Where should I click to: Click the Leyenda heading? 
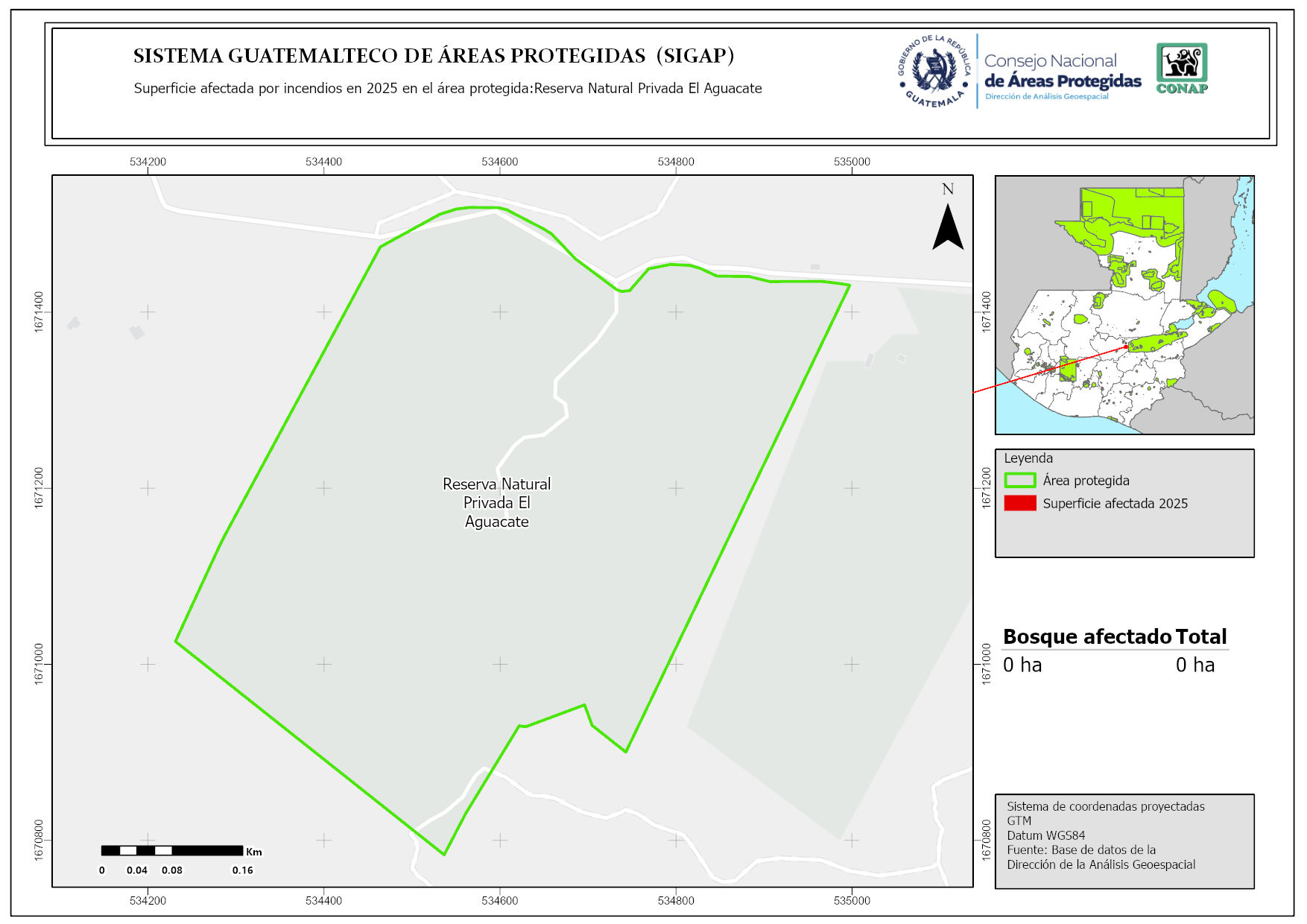[x=1028, y=458]
